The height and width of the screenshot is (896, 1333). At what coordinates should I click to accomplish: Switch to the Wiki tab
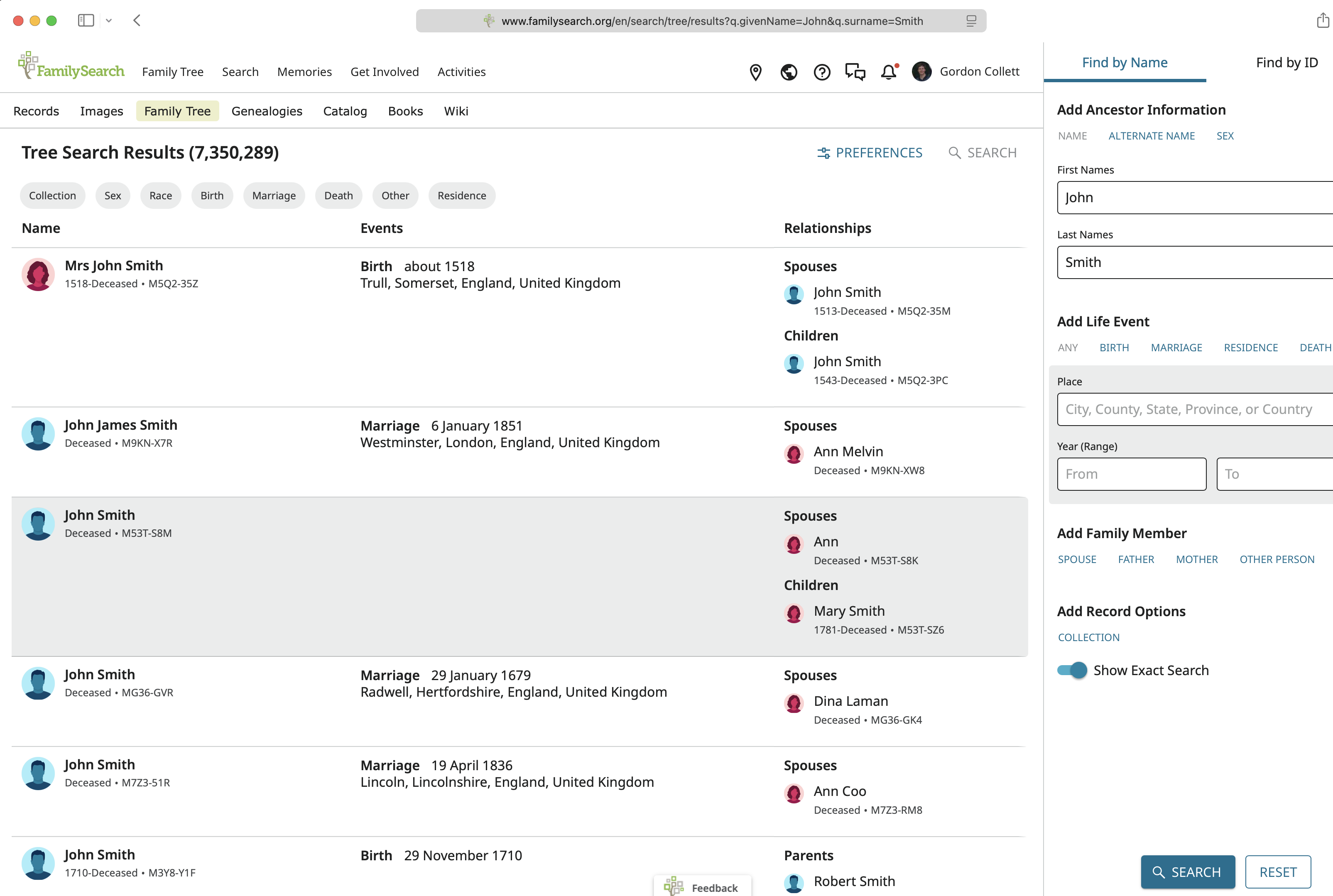click(456, 111)
